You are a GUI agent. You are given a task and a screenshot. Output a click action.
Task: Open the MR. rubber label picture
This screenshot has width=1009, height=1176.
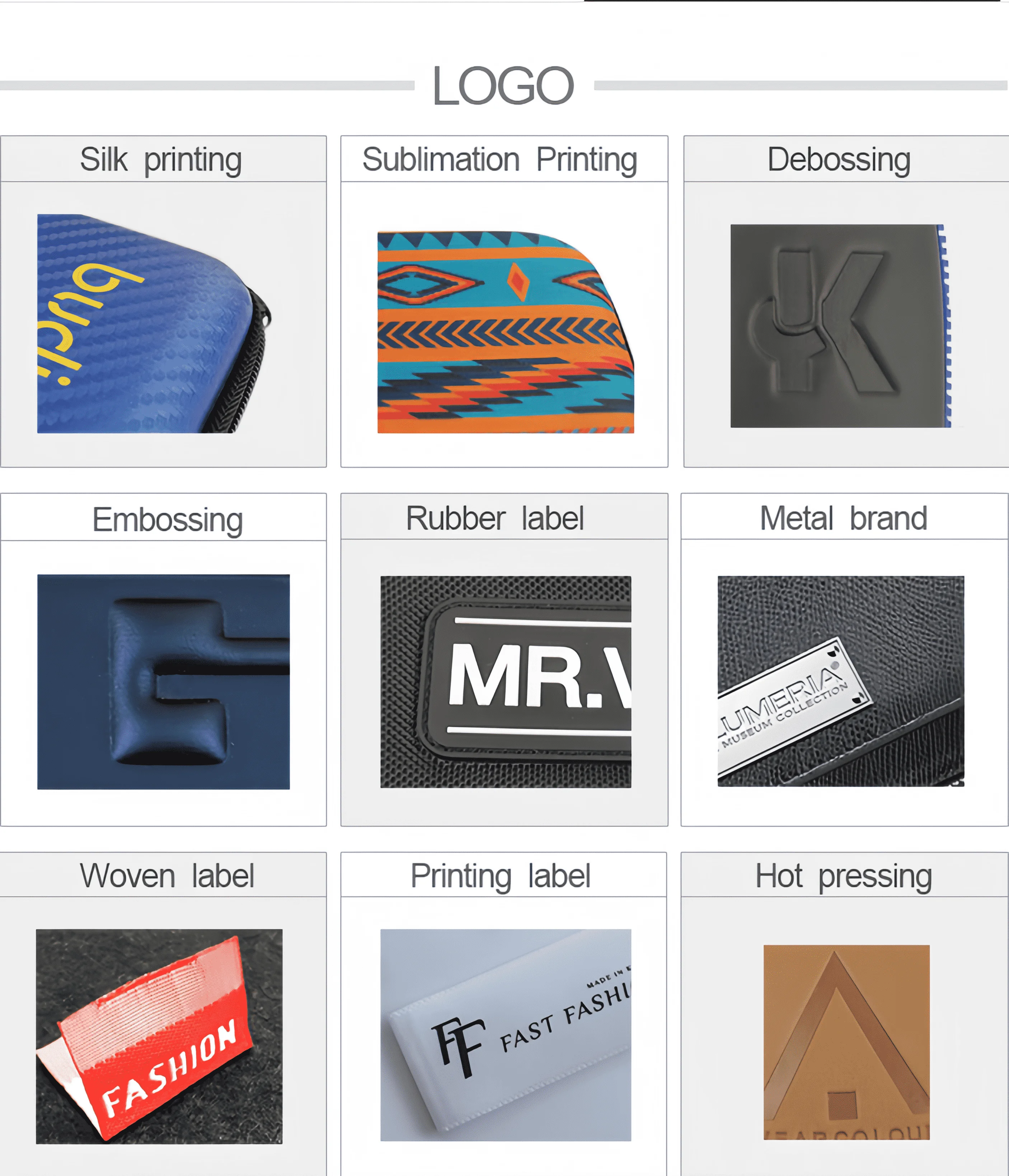505,682
